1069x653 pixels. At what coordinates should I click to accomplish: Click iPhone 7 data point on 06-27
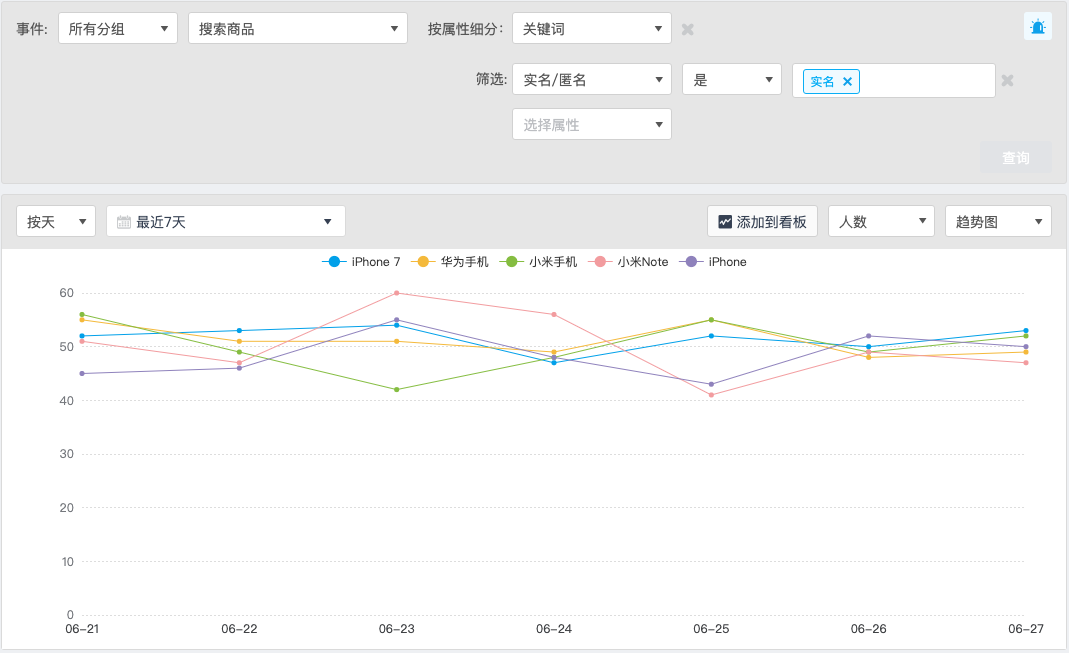point(1025,331)
